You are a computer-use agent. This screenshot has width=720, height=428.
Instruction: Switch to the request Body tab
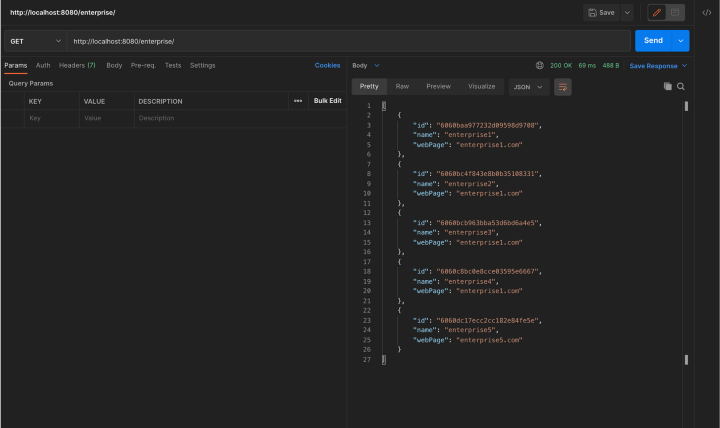[114, 66]
